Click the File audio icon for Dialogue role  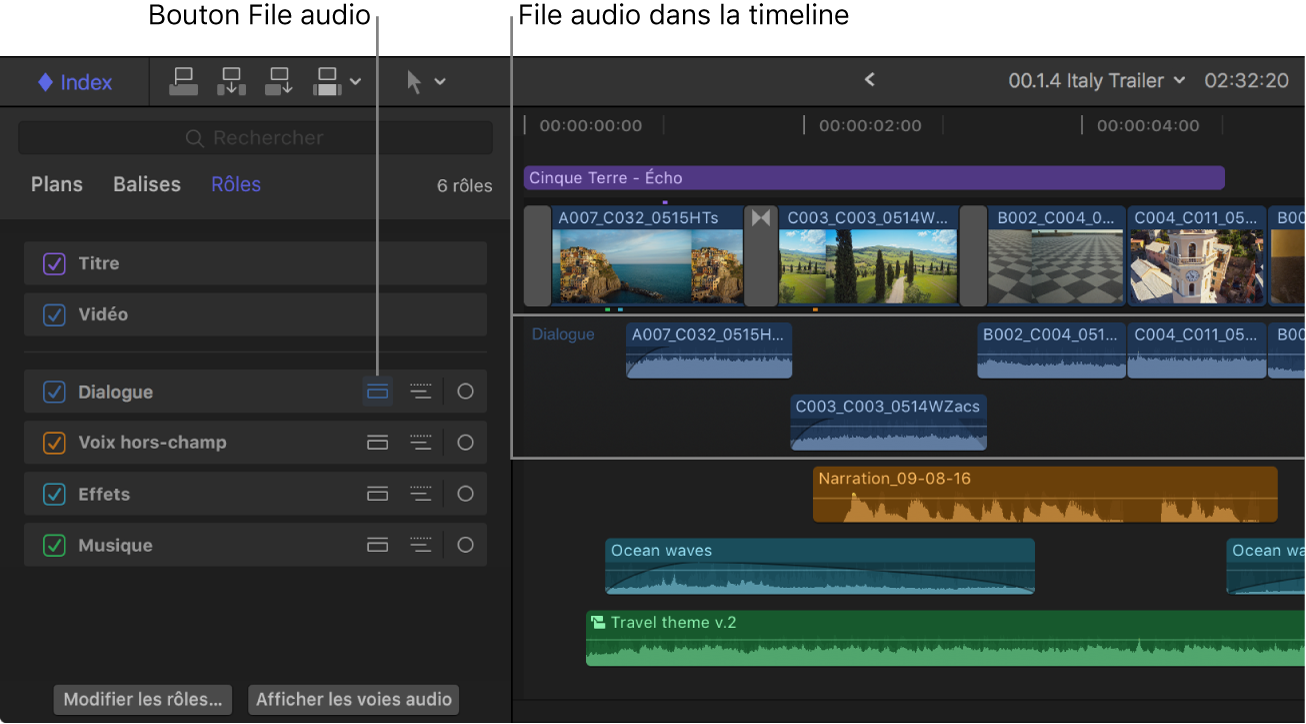pos(377,392)
